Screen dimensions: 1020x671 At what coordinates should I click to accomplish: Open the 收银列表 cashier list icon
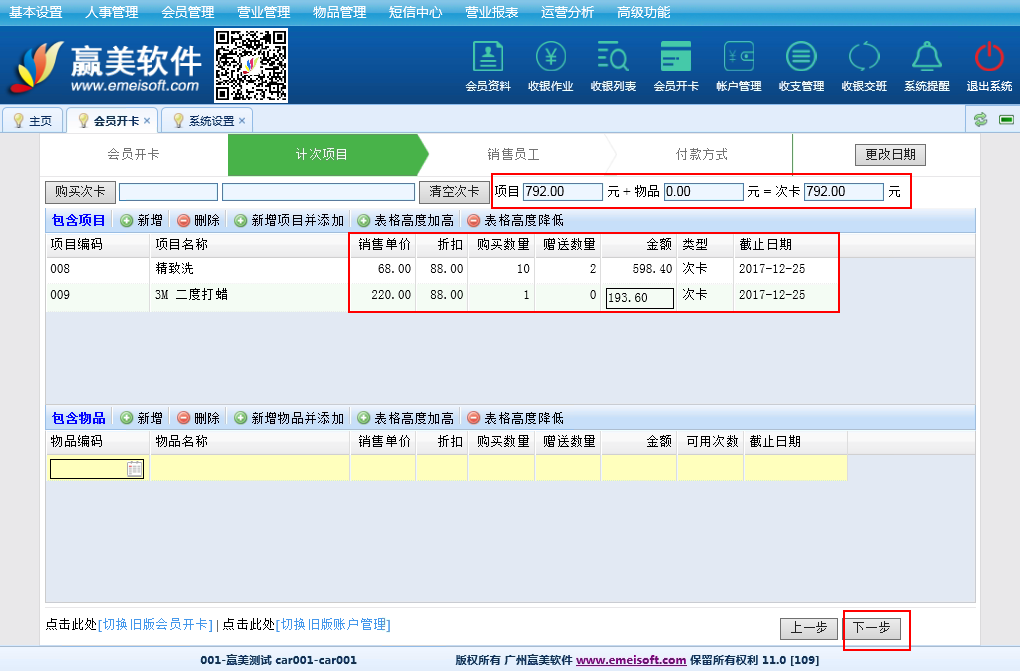click(613, 66)
